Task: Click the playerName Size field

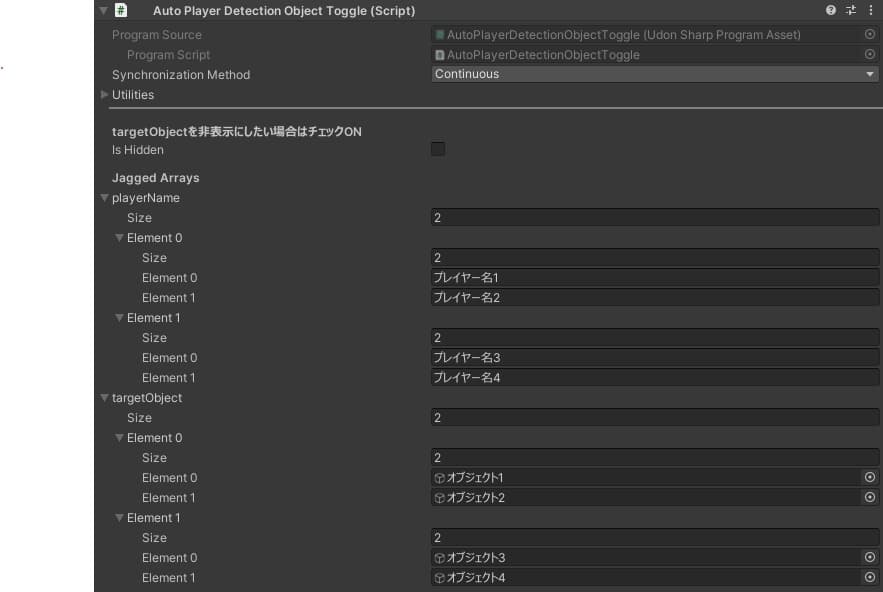Action: click(655, 218)
